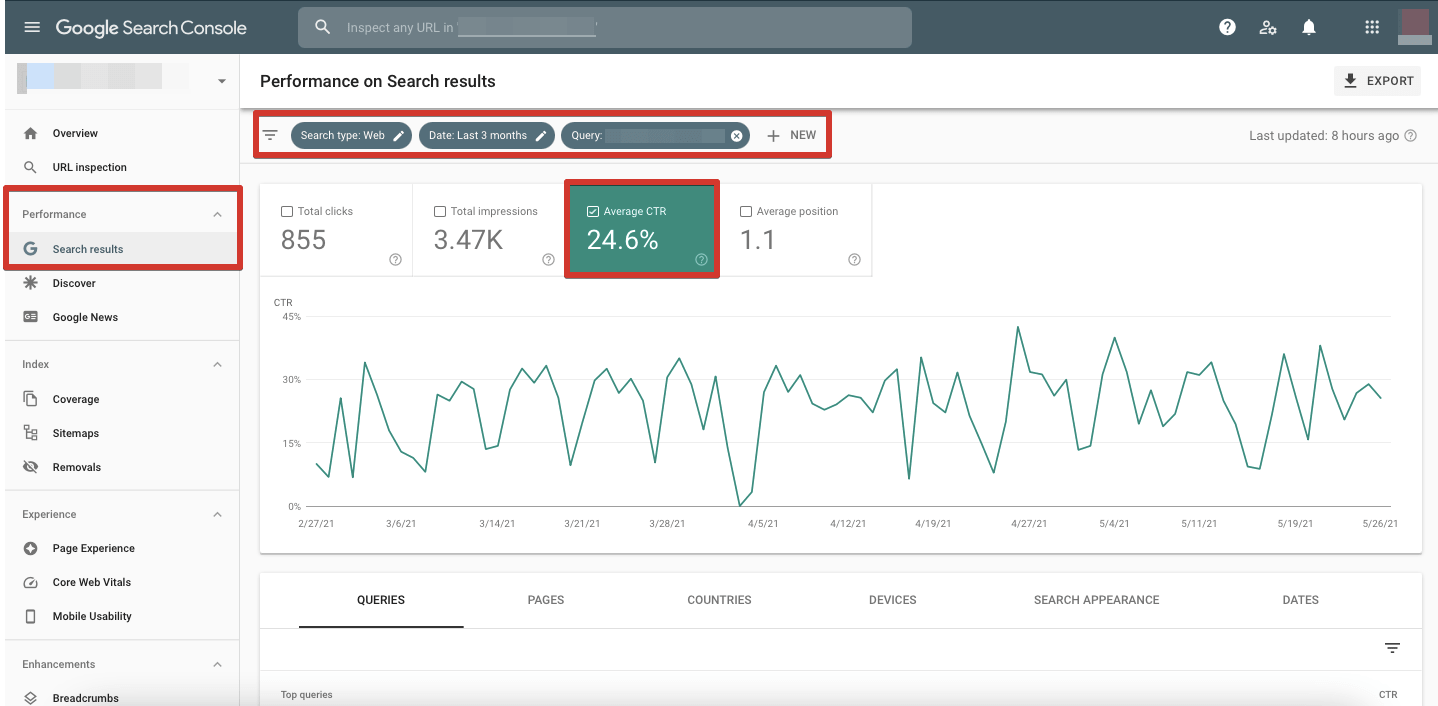Enable the Average position checkbox
Image resolution: width=1438 pixels, height=706 pixels.
tap(746, 211)
